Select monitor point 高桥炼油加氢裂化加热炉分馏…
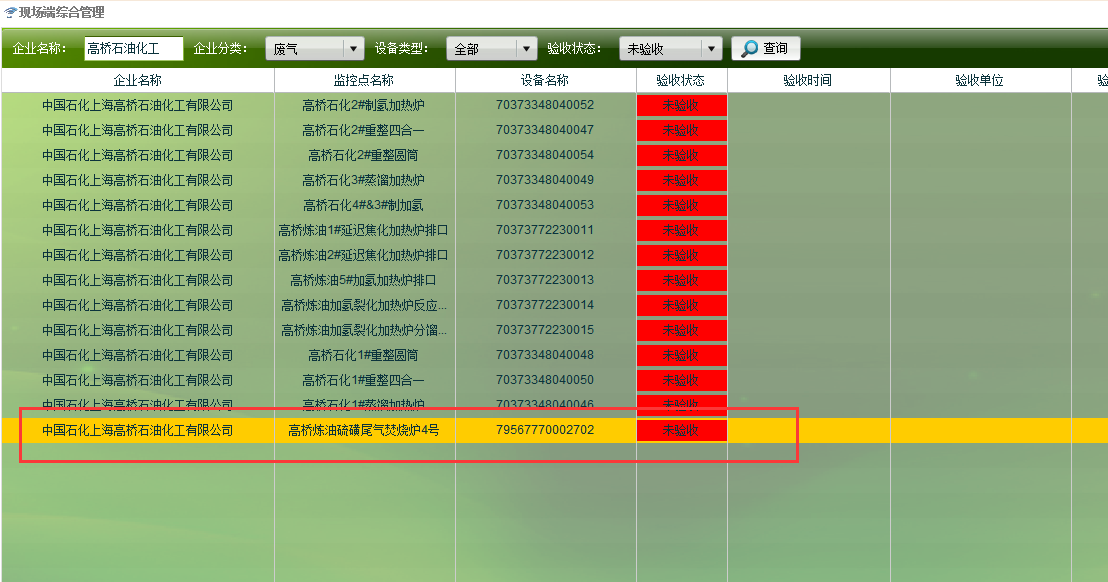This screenshot has width=1108, height=582. [364, 331]
